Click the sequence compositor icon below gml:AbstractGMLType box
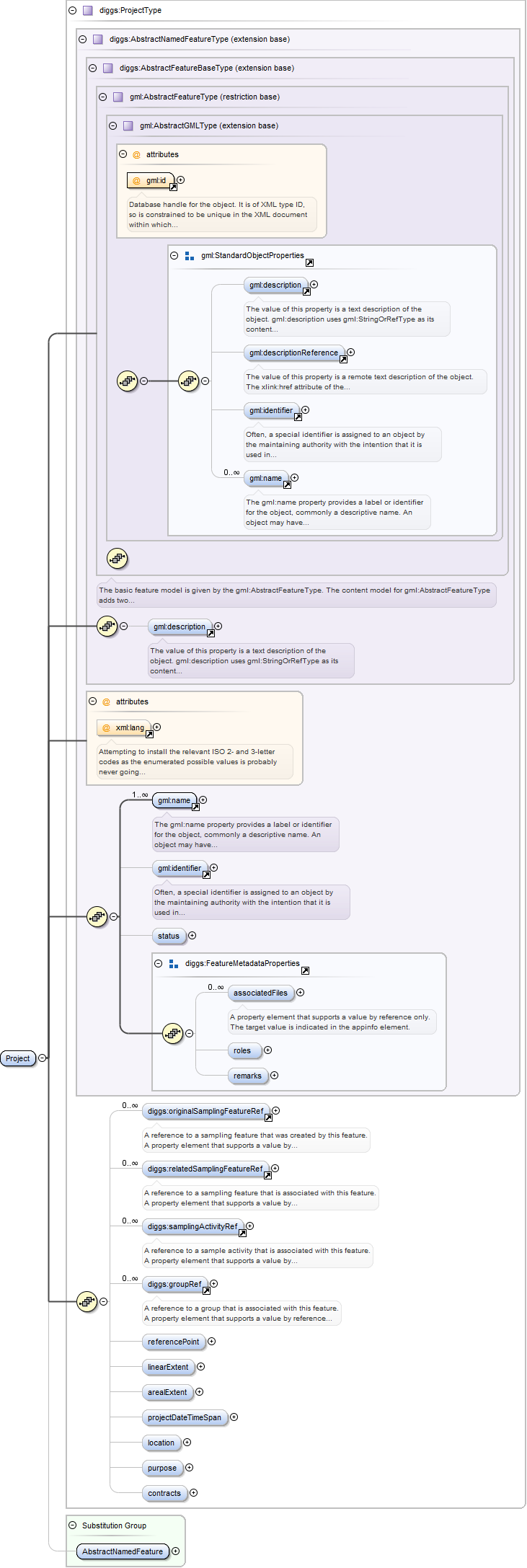This screenshot has width=527, height=1568. (117, 558)
